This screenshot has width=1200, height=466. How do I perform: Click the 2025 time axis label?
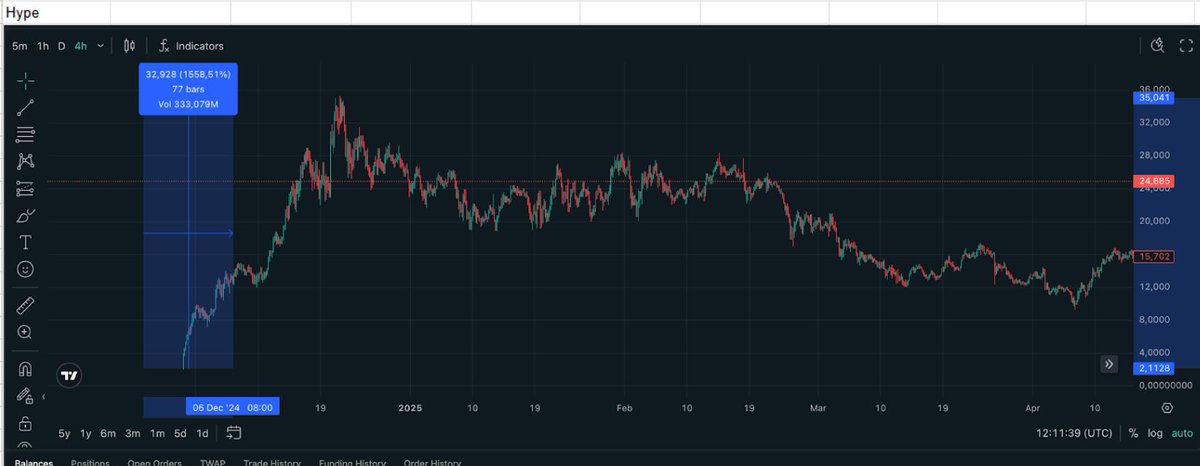411,408
